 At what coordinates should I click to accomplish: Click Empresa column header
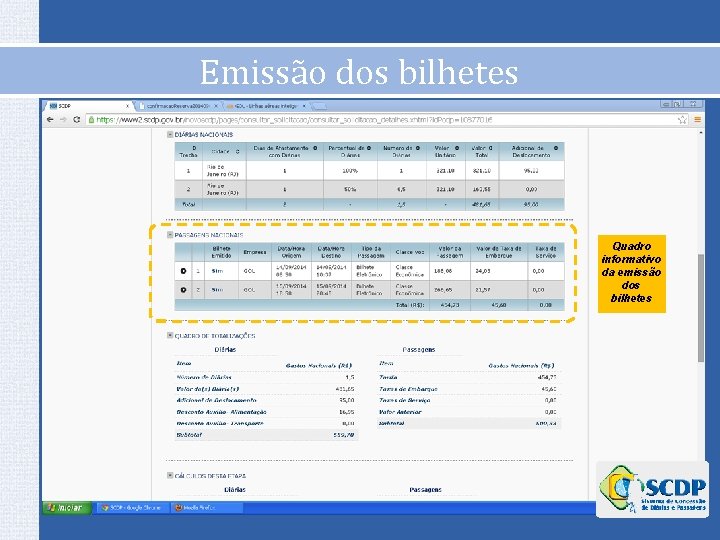pyautogui.click(x=255, y=252)
